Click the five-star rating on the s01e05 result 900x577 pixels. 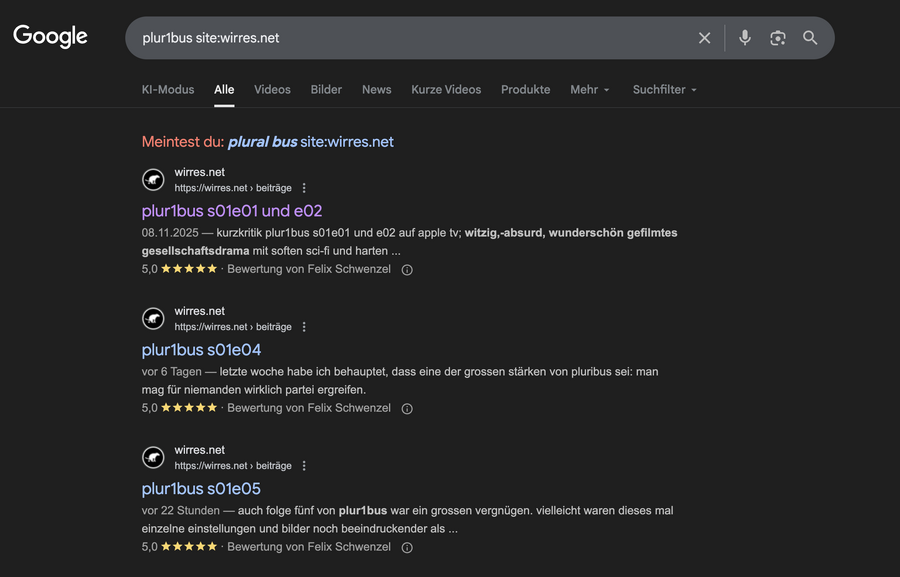(x=187, y=546)
